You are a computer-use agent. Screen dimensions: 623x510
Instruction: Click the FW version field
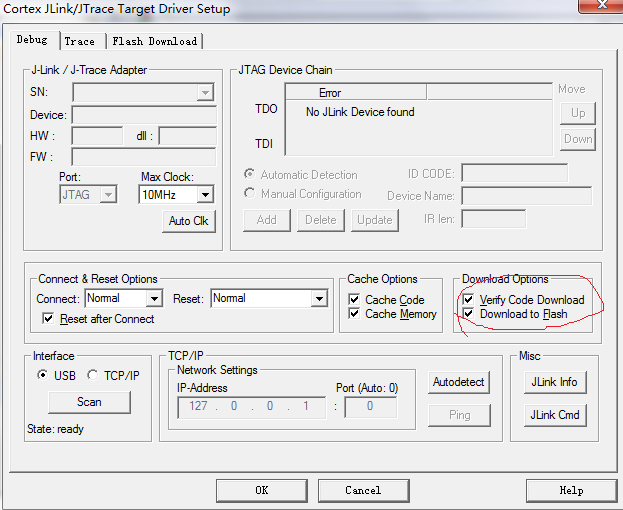point(144,157)
